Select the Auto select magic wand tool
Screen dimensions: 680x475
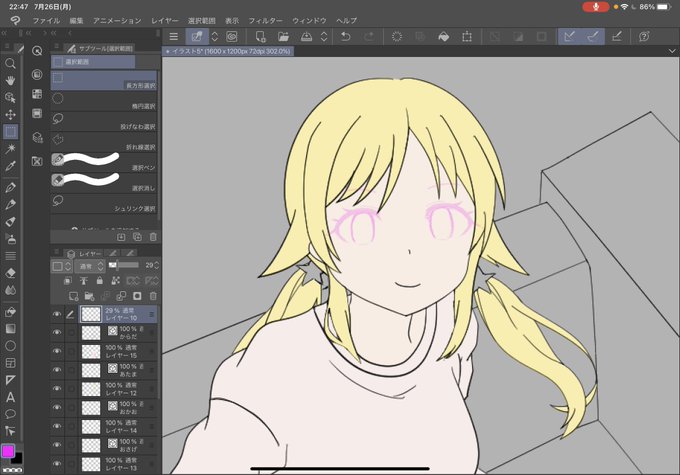click(x=10, y=149)
